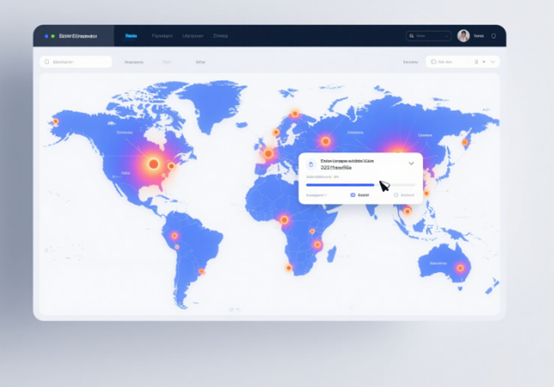This screenshot has height=387, width=554.
Task: Enable the unchecked checkbox in the popup card
Action: (x=396, y=195)
